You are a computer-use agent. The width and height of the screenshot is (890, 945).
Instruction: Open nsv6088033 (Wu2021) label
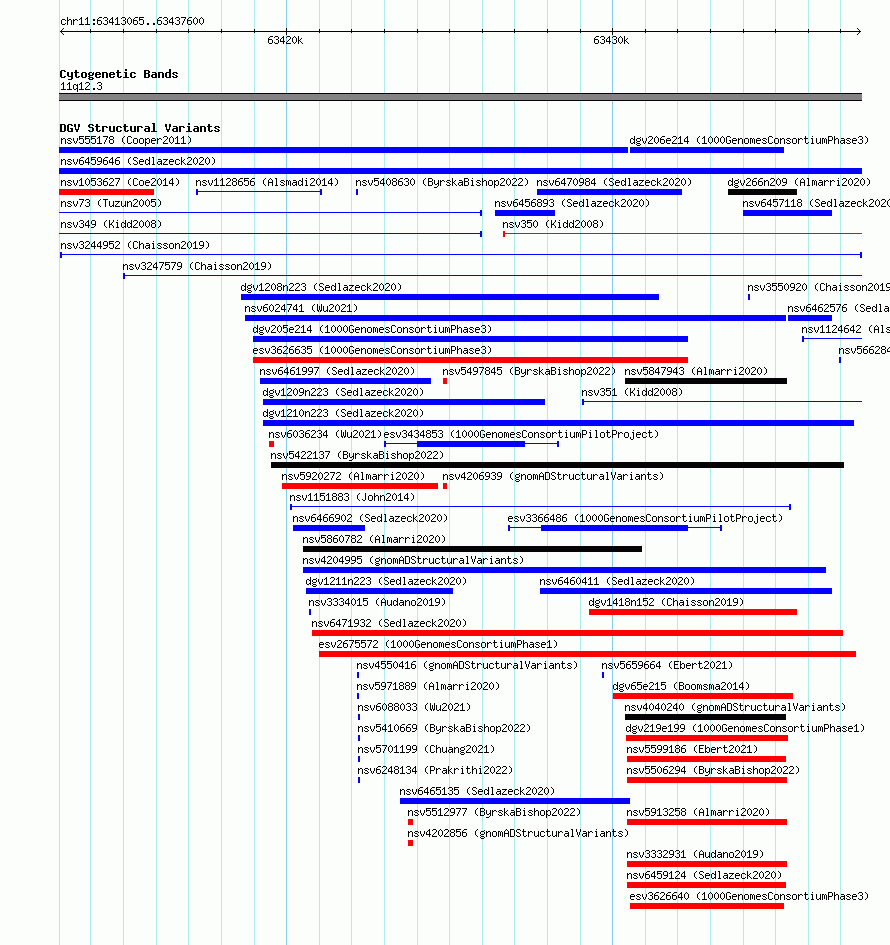tap(414, 708)
